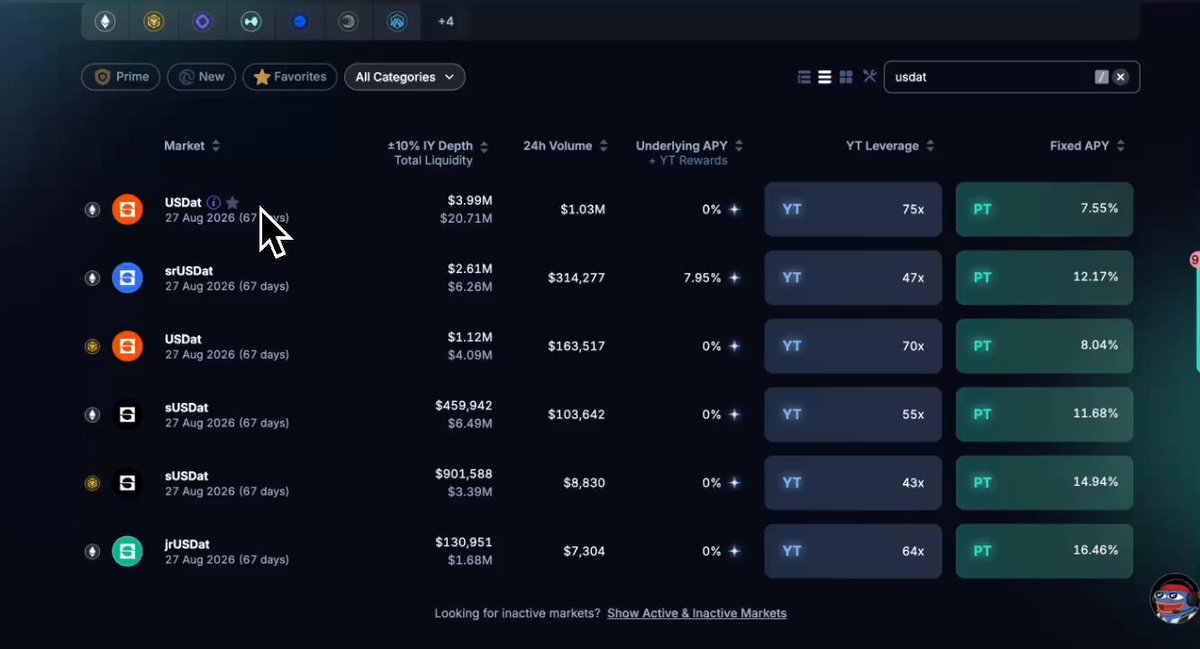1200x649 pixels.
Task: Open the PT 11.68% button
Action: [x=1044, y=414]
